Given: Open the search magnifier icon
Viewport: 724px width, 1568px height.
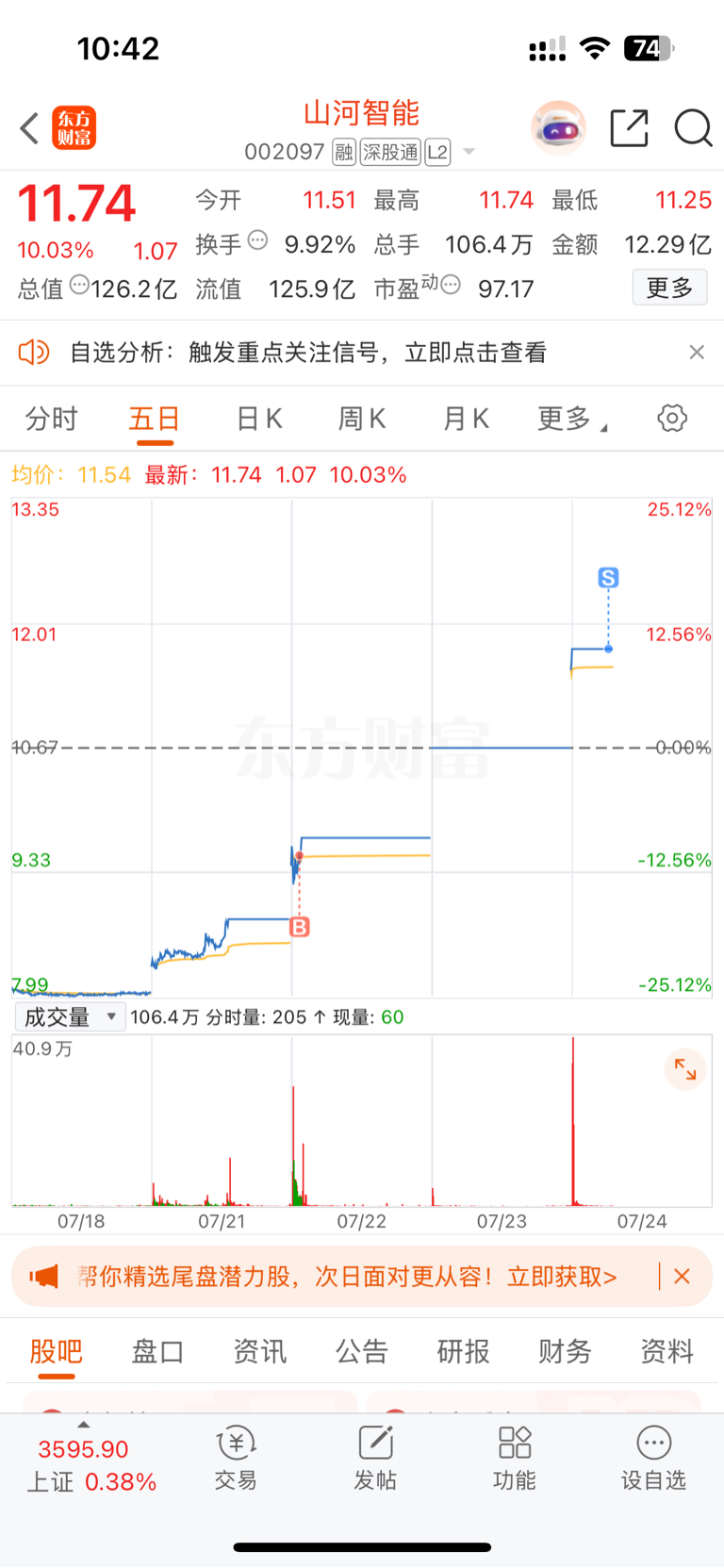Looking at the screenshot, I should pyautogui.click(x=693, y=127).
